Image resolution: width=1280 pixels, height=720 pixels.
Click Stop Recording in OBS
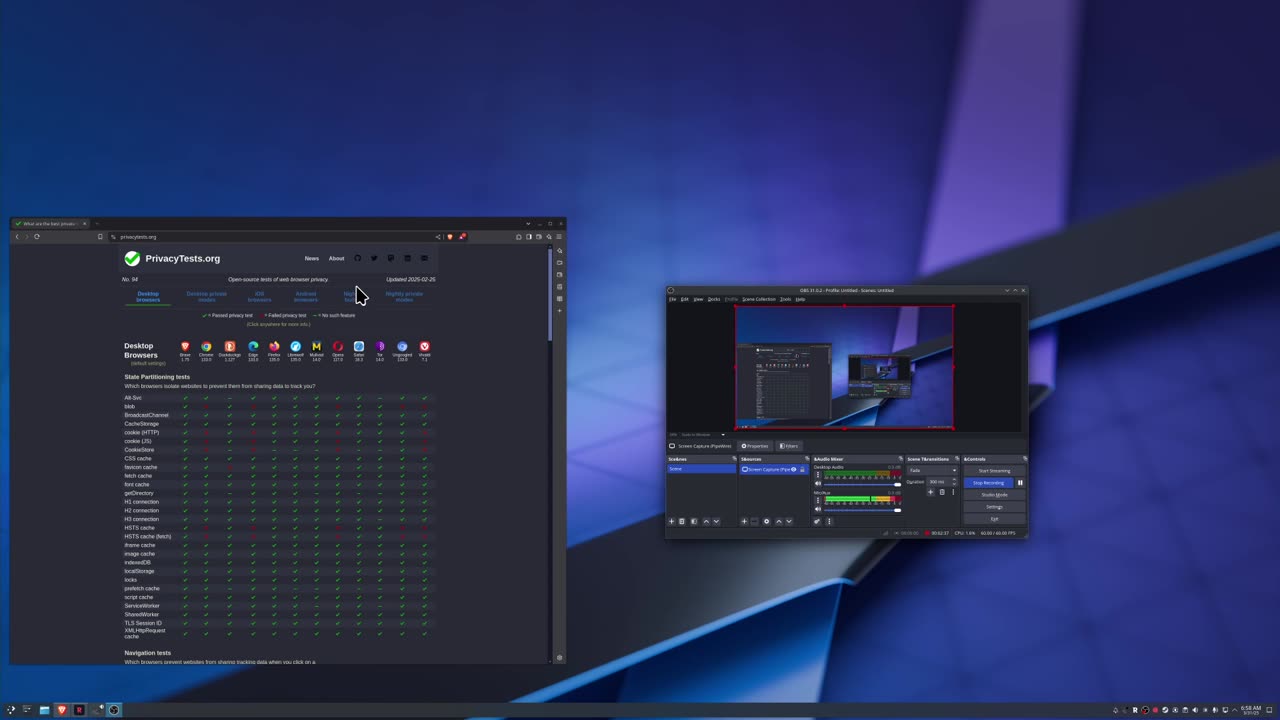pos(988,483)
